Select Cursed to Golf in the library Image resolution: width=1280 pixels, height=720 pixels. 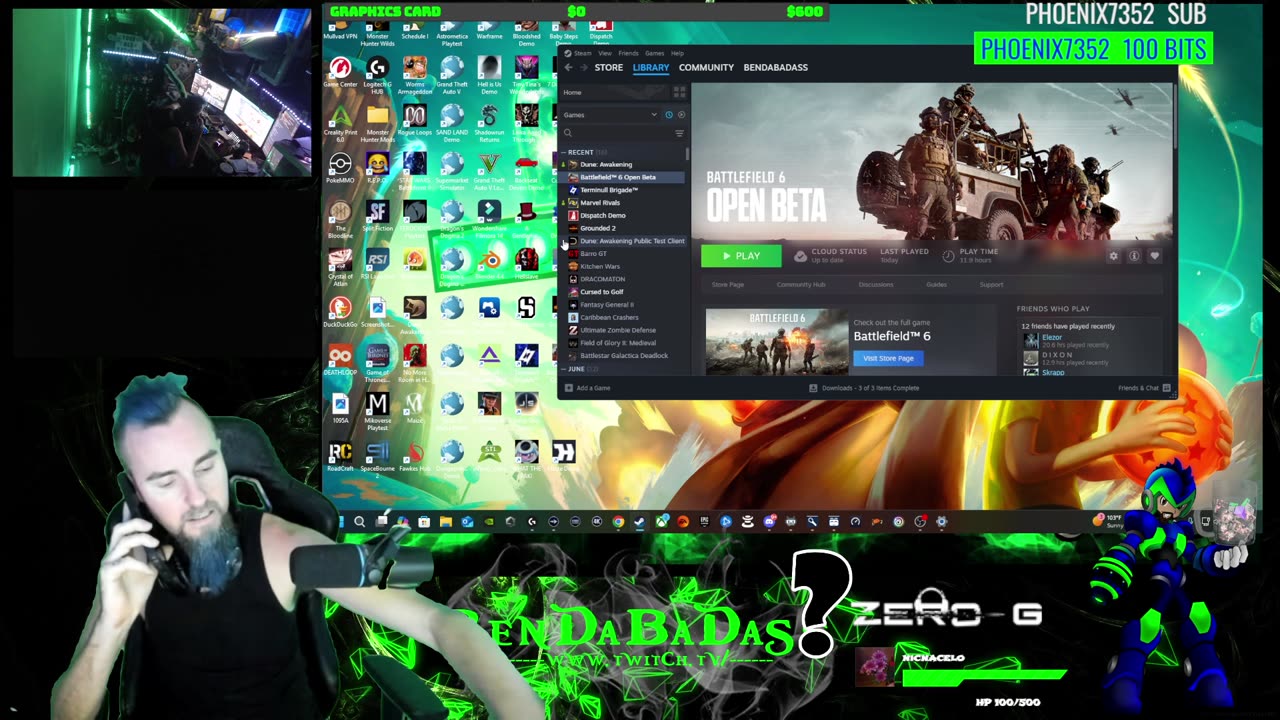click(602, 292)
